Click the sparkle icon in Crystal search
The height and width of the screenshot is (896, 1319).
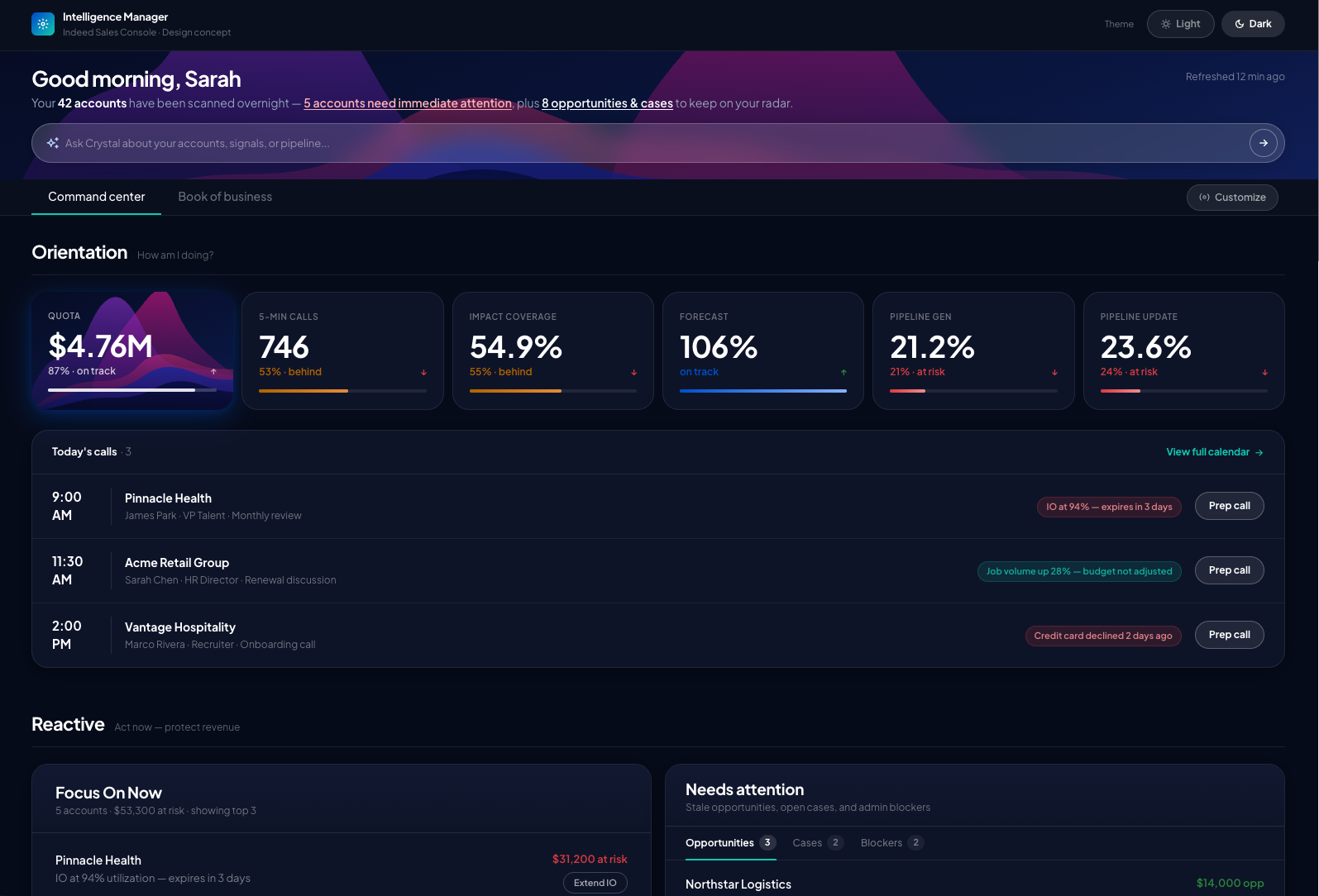53,143
